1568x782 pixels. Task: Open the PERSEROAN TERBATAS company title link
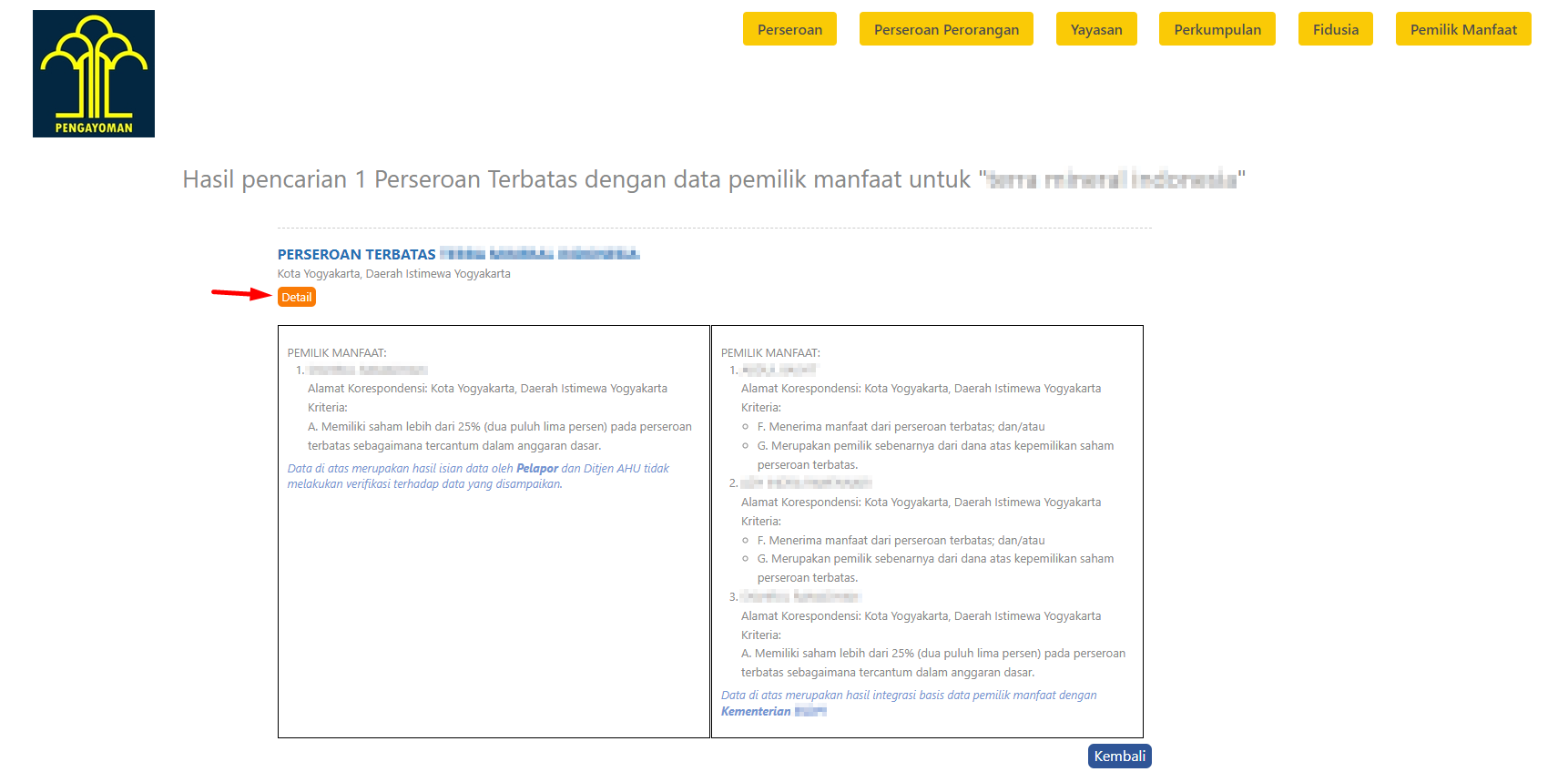[x=458, y=254]
